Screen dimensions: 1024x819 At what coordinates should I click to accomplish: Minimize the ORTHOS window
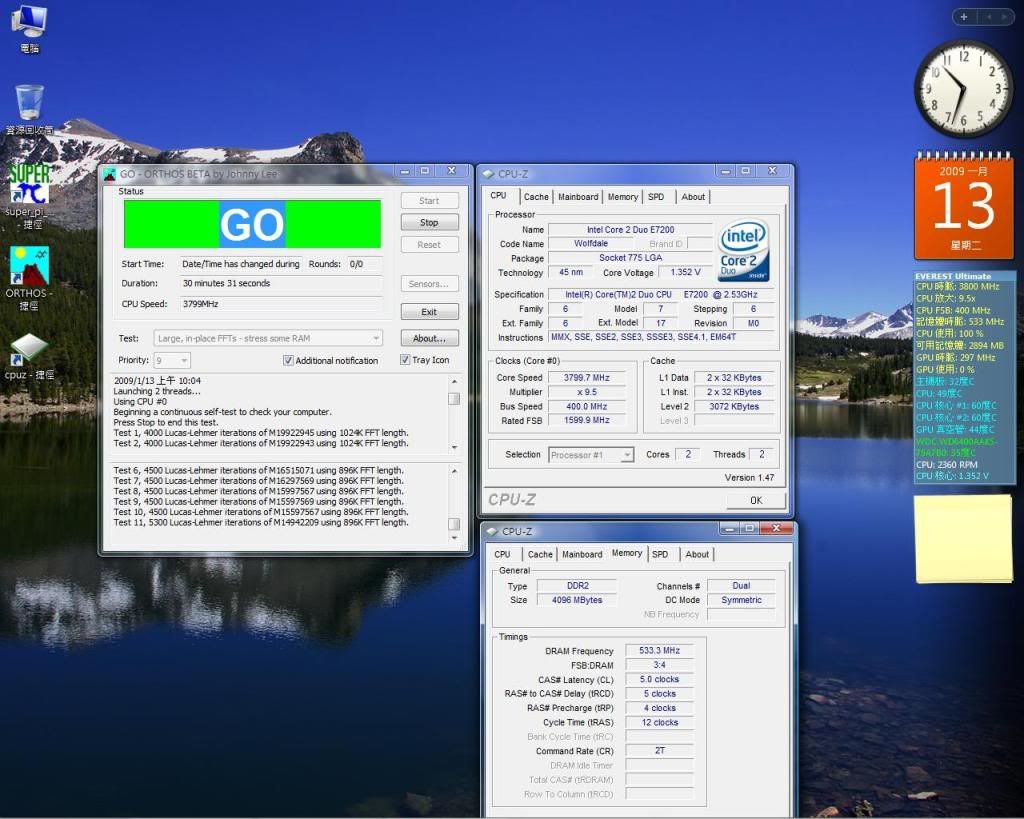point(405,171)
